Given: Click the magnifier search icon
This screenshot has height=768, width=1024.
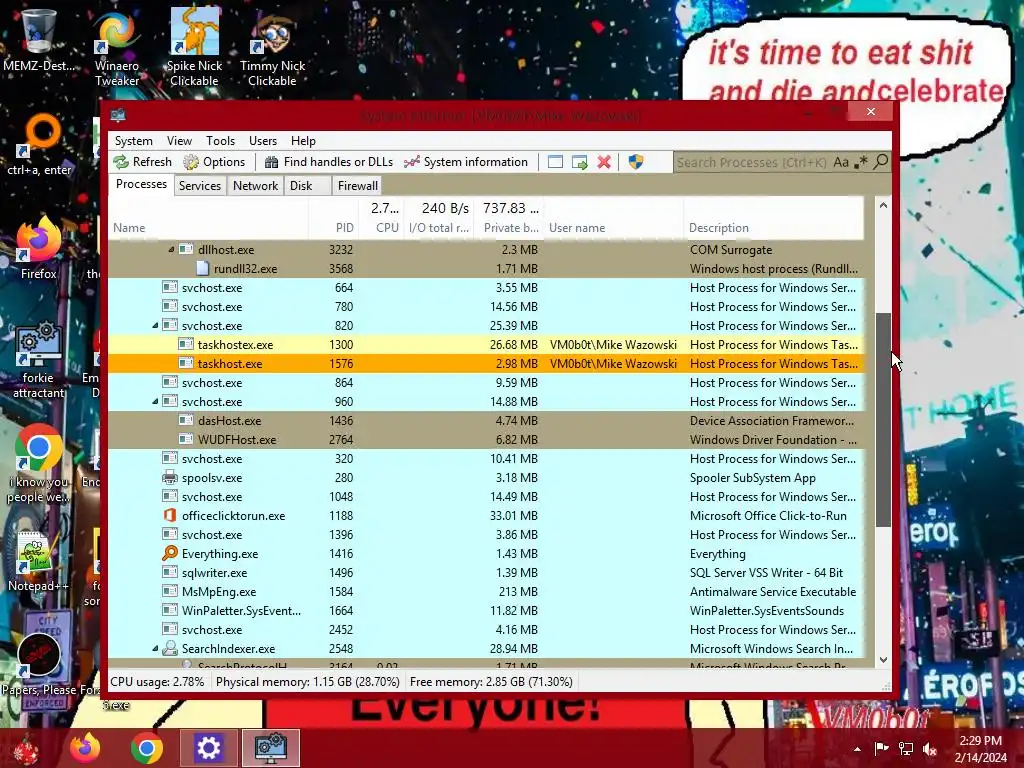Looking at the screenshot, I should [881, 161].
